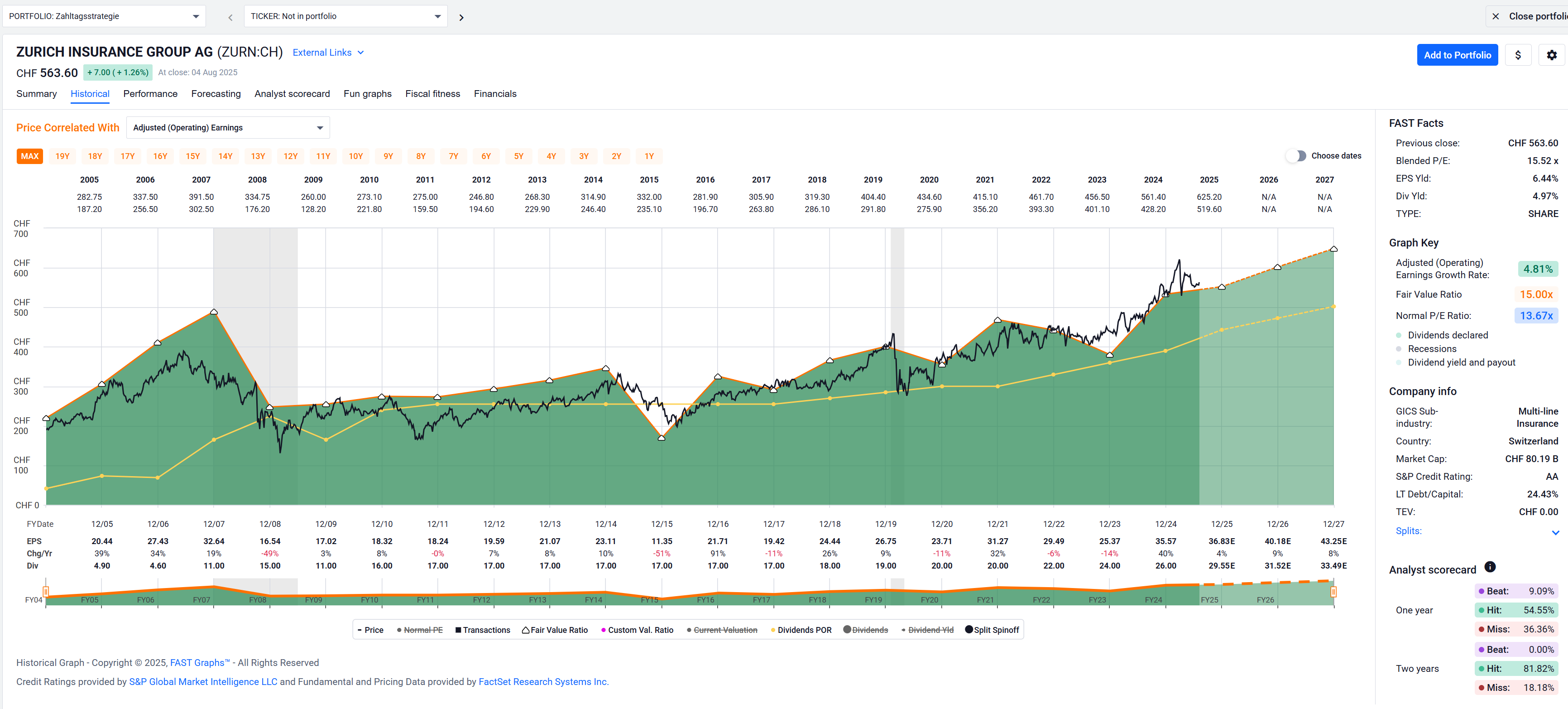1568x709 pixels.
Task: Open the Analyst scorecard tab
Action: pos(292,94)
